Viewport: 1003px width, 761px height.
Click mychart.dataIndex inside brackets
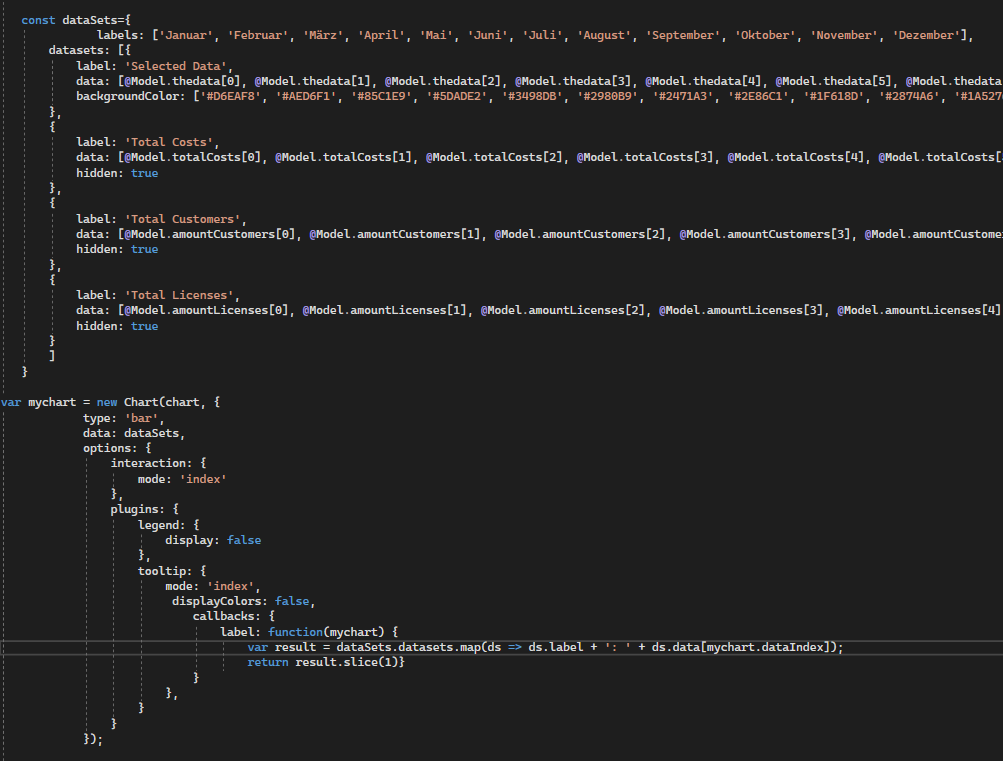(764, 647)
